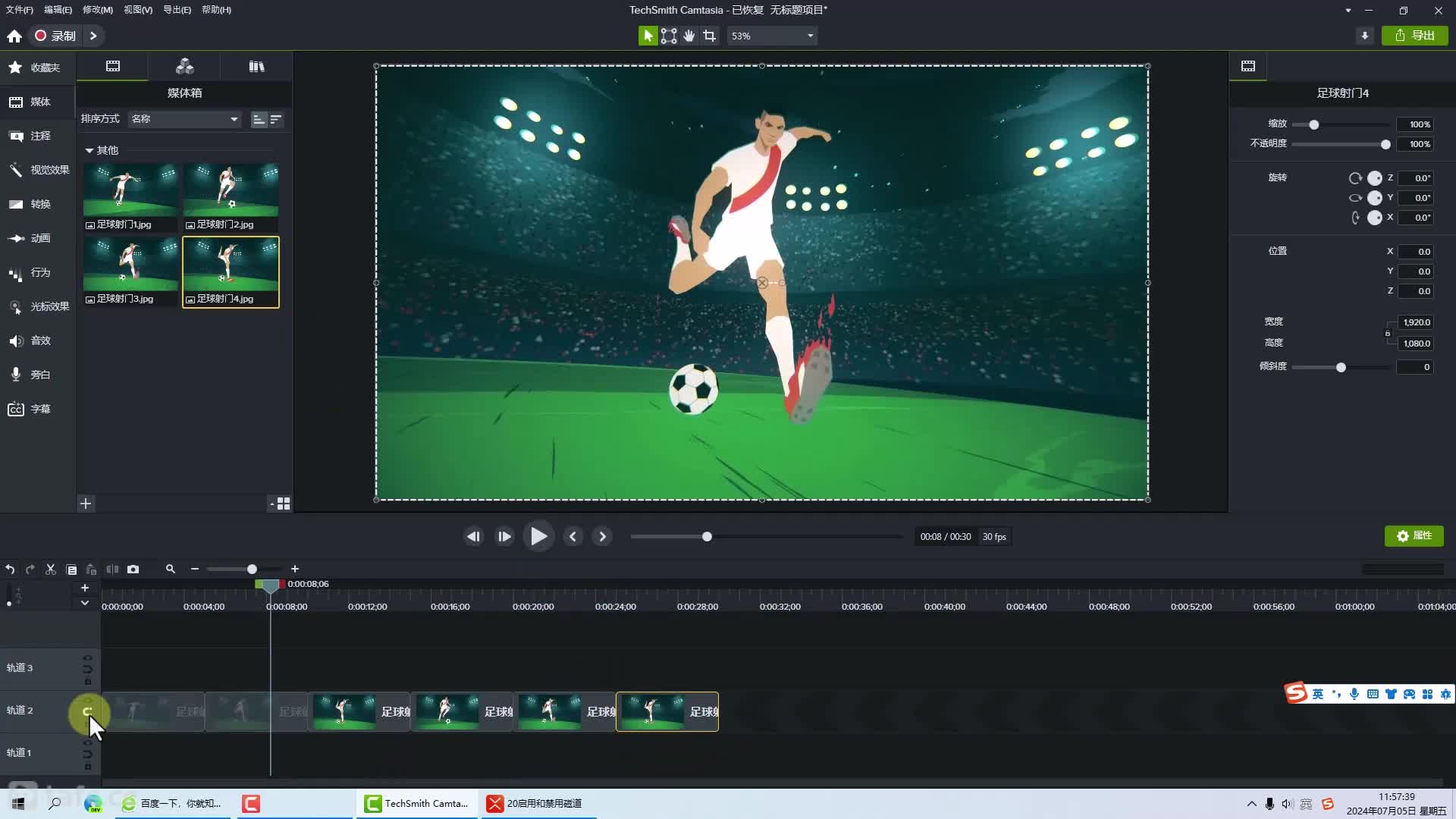Open the 修改(M) menu
Image resolution: width=1456 pixels, height=819 pixels.
click(97, 10)
